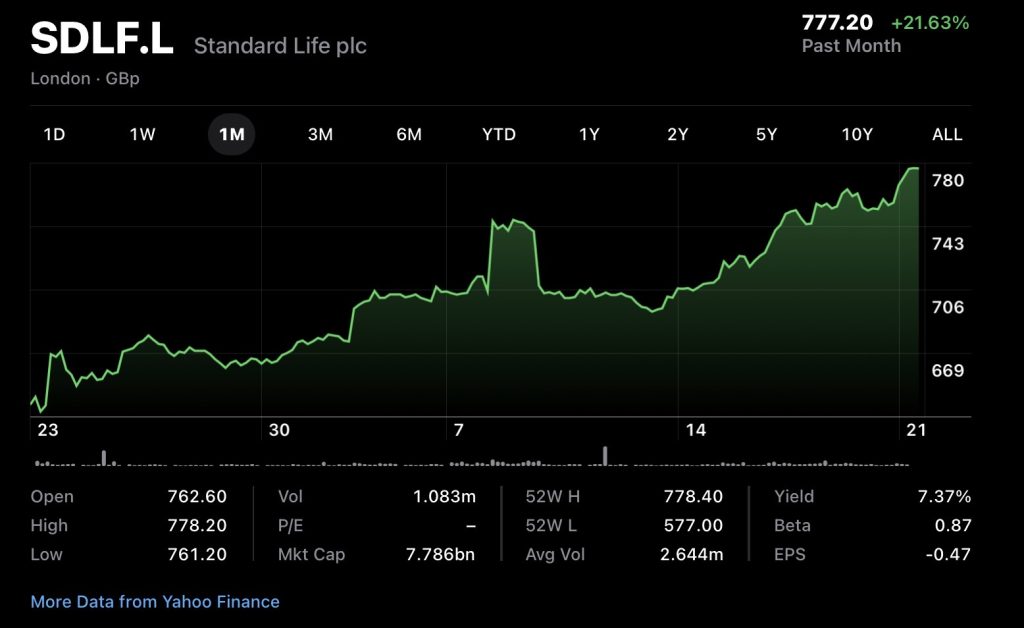The image size is (1024, 628).
Task: Click the SDLF.L ticker symbol heading
Action: [102, 40]
